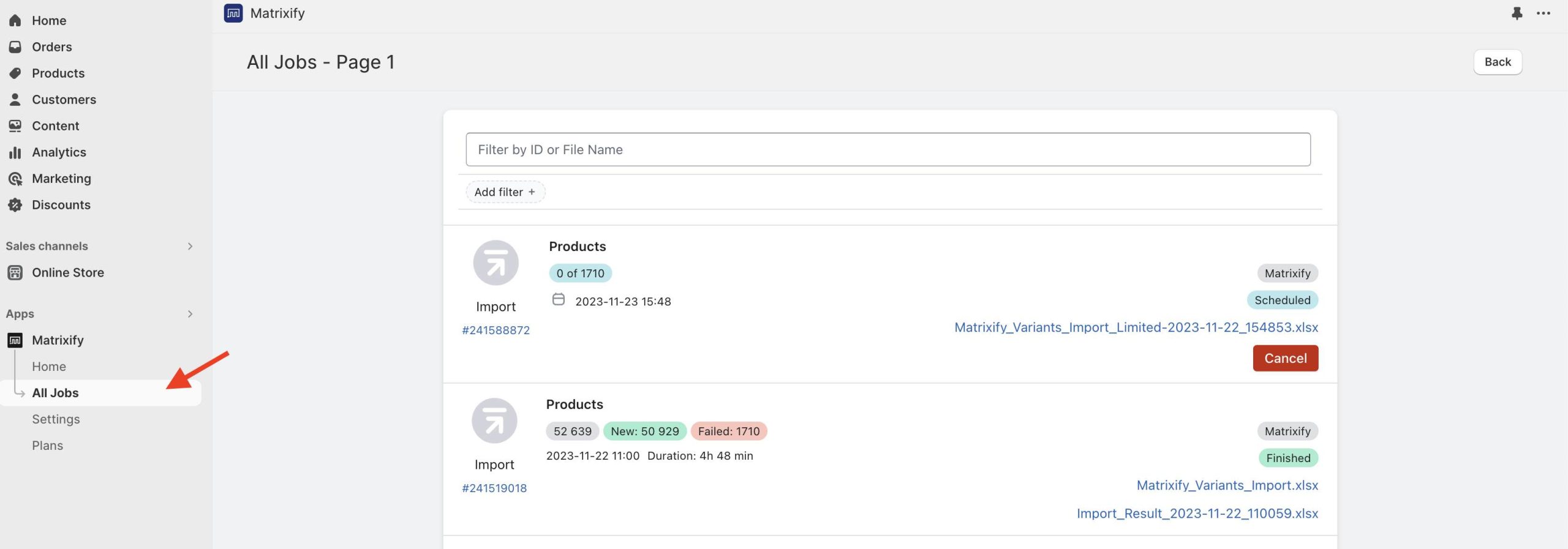Image resolution: width=1568 pixels, height=549 pixels.
Task: Click the Content image icon
Action: point(15,125)
